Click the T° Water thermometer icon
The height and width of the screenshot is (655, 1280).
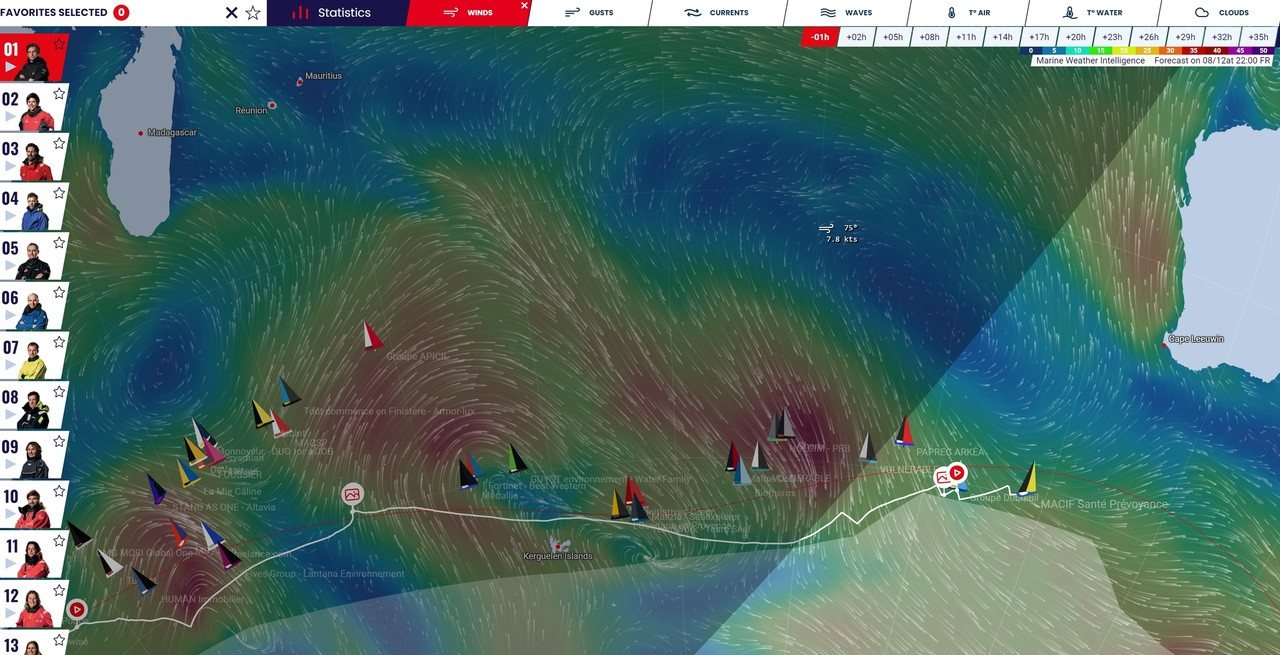coord(1070,13)
